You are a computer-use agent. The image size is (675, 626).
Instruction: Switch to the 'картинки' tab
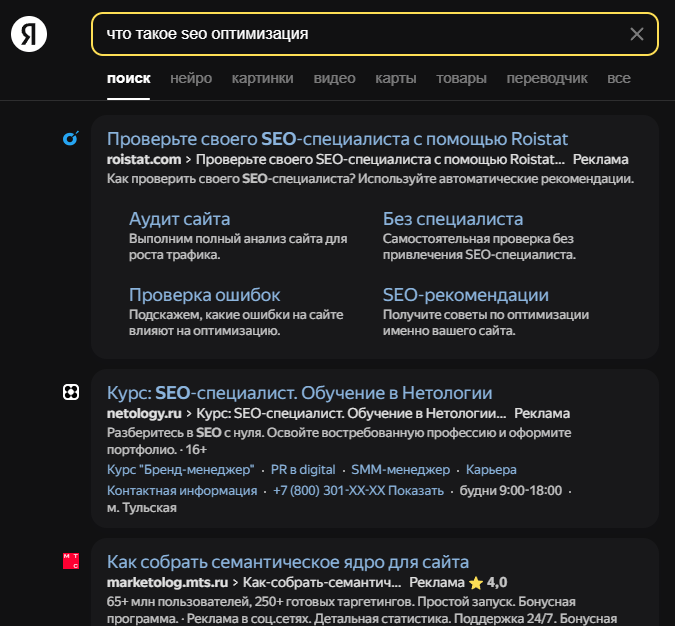263,78
